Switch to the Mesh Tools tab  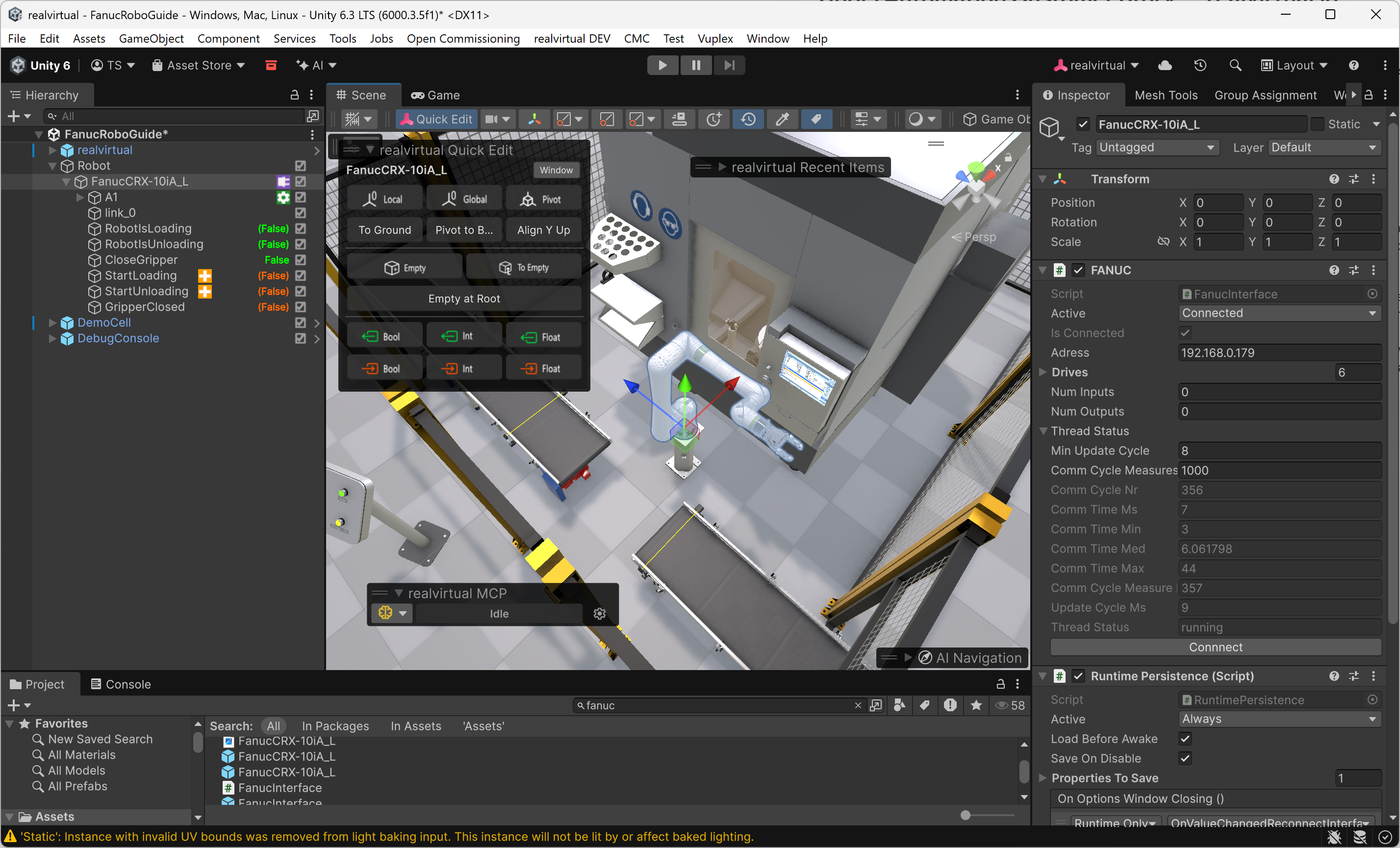click(1165, 95)
